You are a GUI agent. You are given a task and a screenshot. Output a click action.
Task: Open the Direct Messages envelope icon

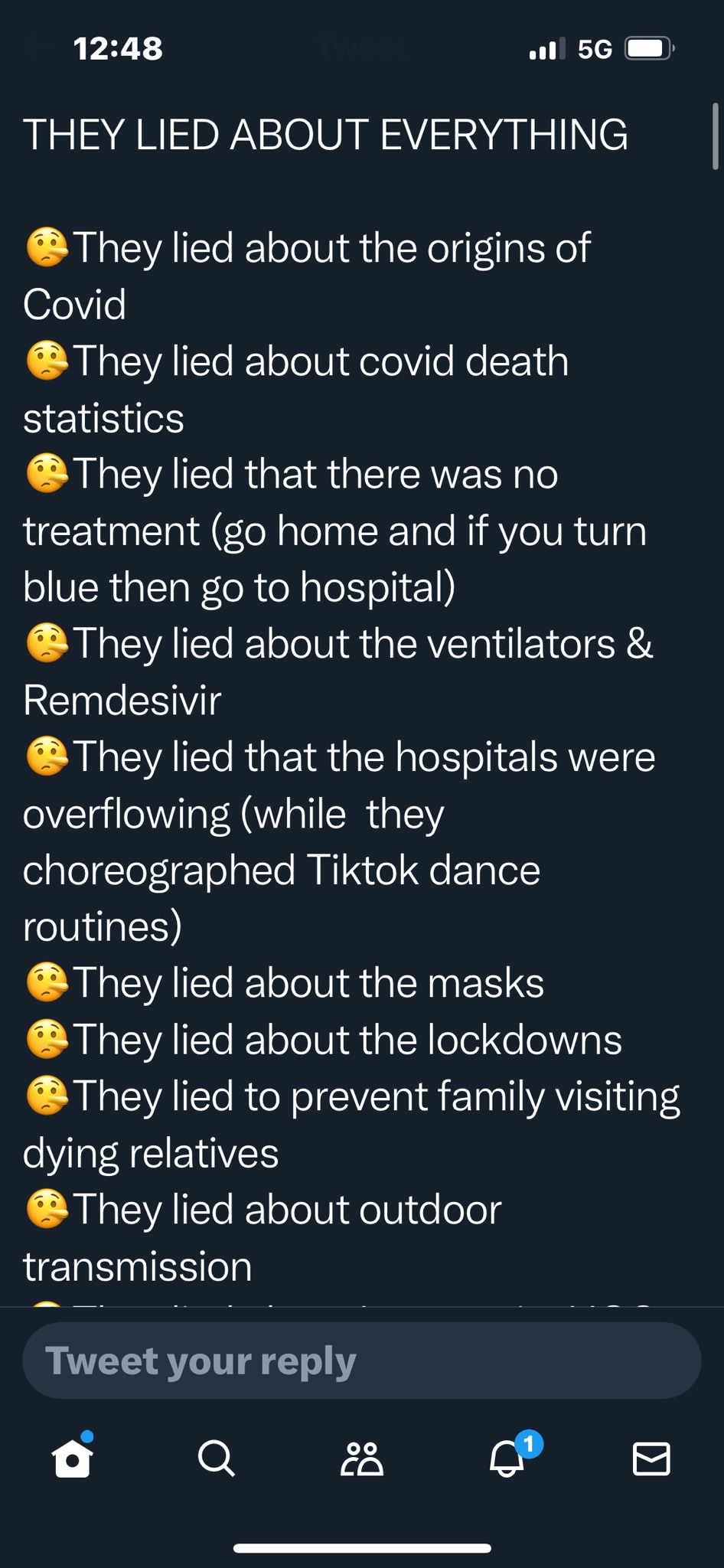tap(653, 1459)
